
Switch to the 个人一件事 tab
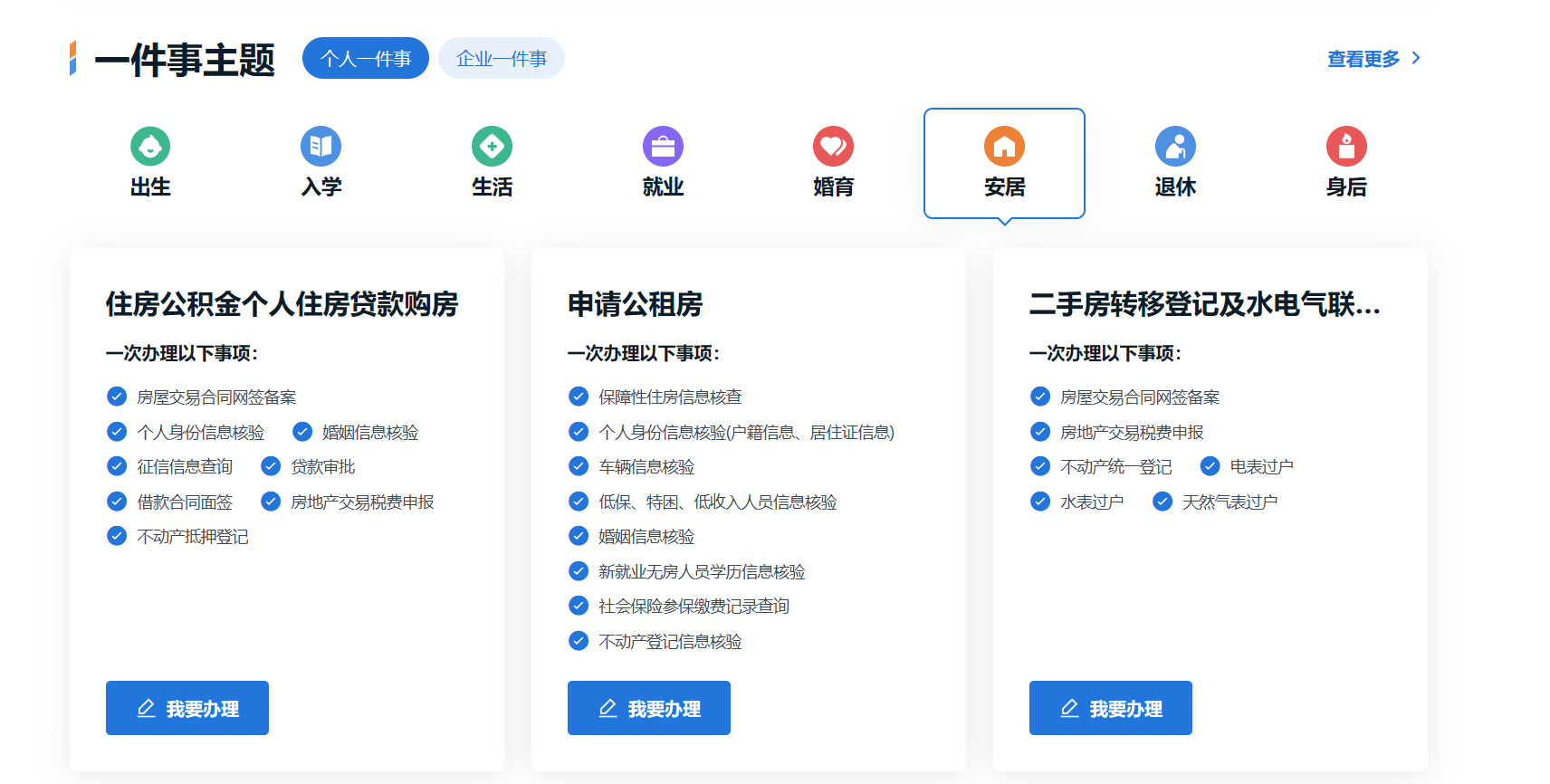coord(366,58)
